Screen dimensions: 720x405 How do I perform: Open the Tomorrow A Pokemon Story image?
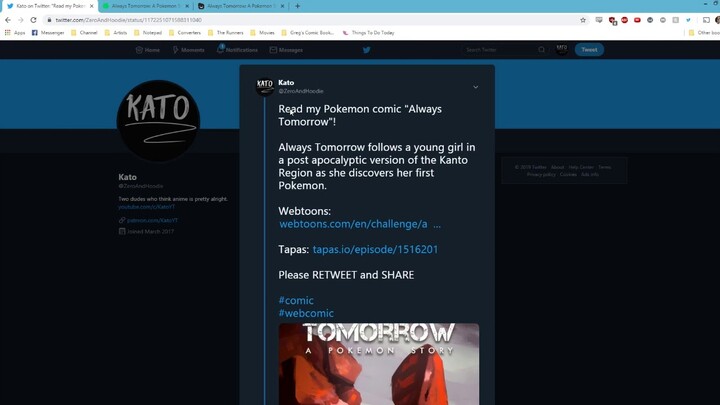(379, 364)
